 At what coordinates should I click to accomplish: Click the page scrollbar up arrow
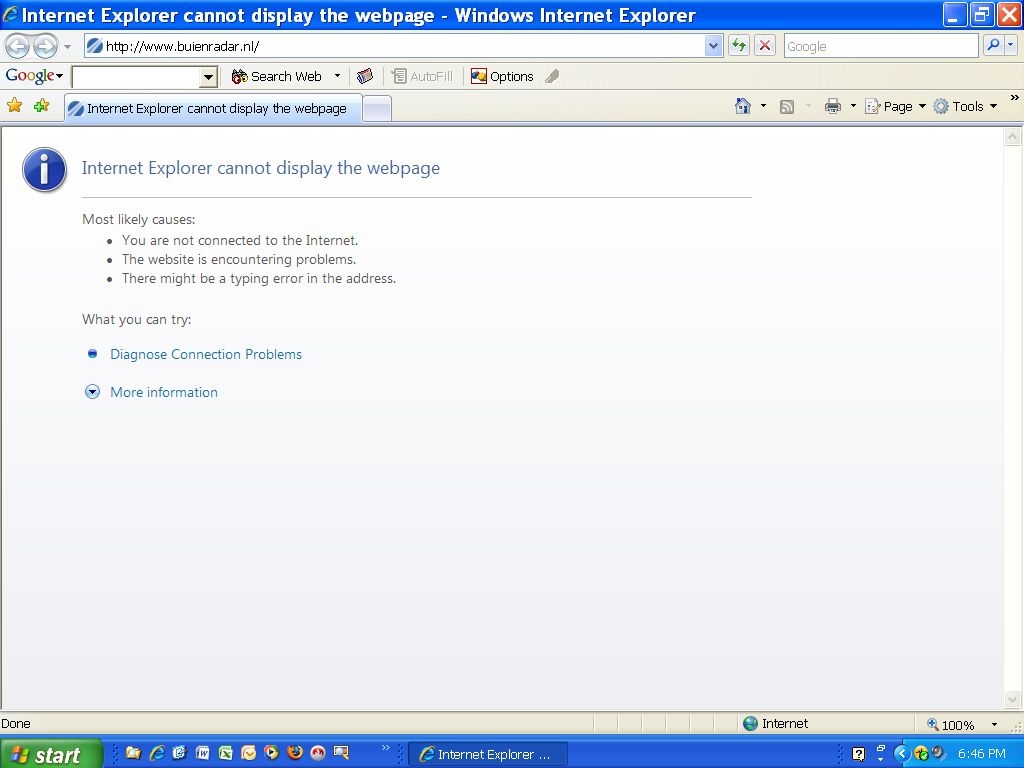[x=1012, y=136]
